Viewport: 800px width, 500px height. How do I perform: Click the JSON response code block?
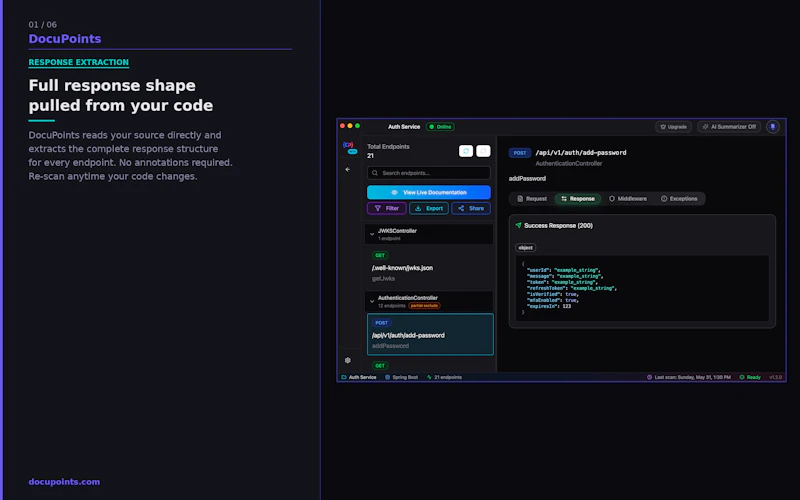(x=642, y=288)
